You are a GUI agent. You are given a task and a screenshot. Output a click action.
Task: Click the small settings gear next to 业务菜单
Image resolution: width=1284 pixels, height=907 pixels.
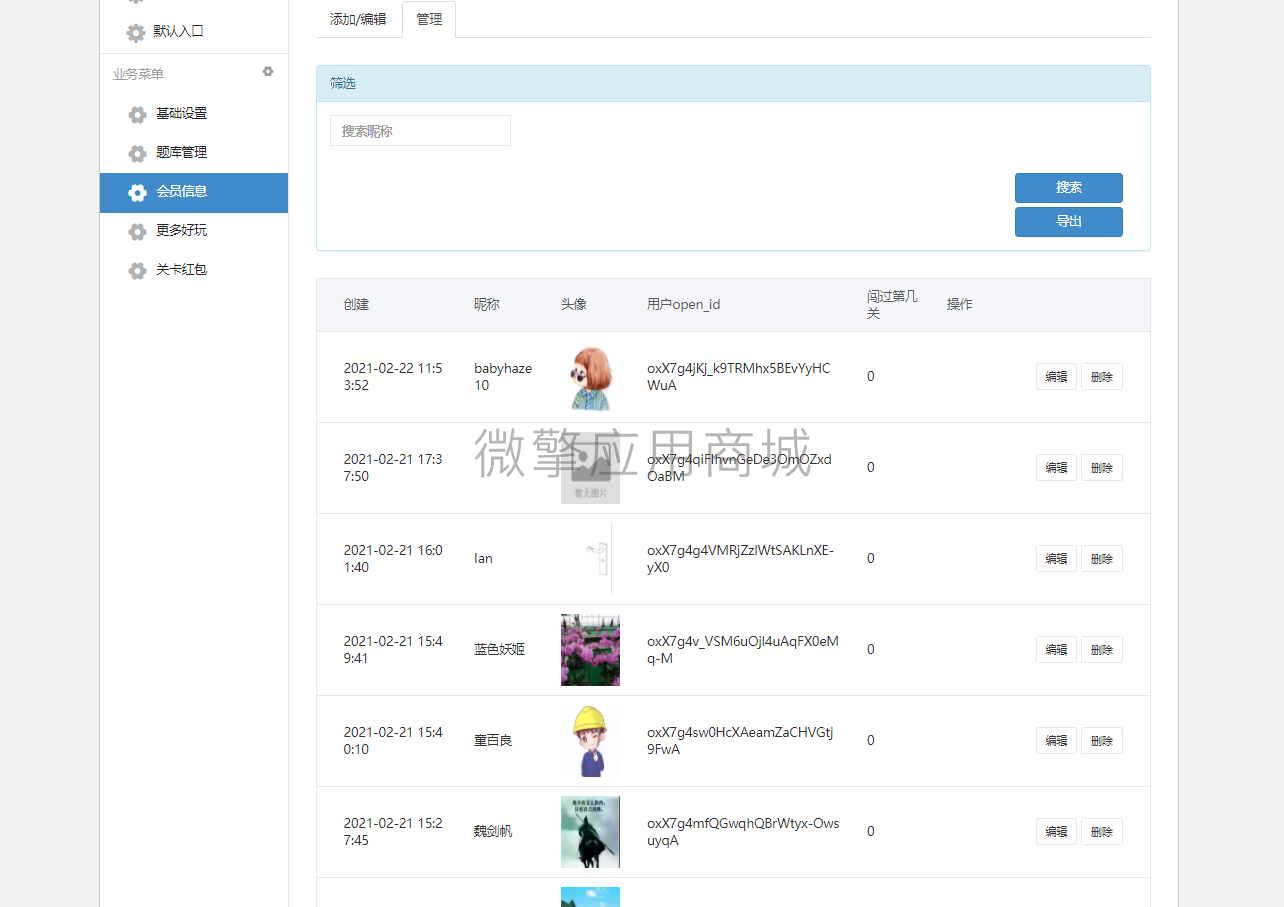[268, 72]
